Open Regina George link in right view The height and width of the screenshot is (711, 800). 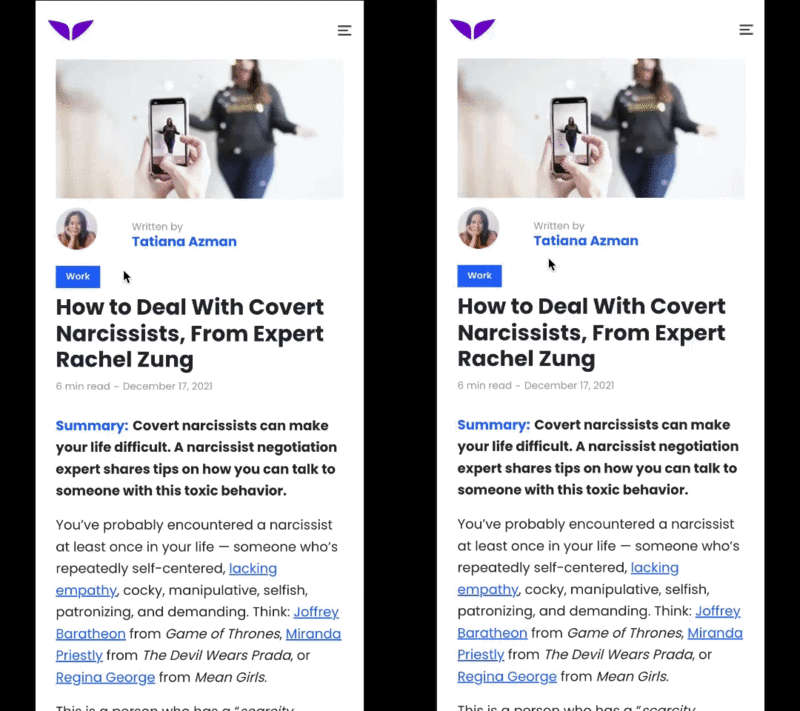507,676
